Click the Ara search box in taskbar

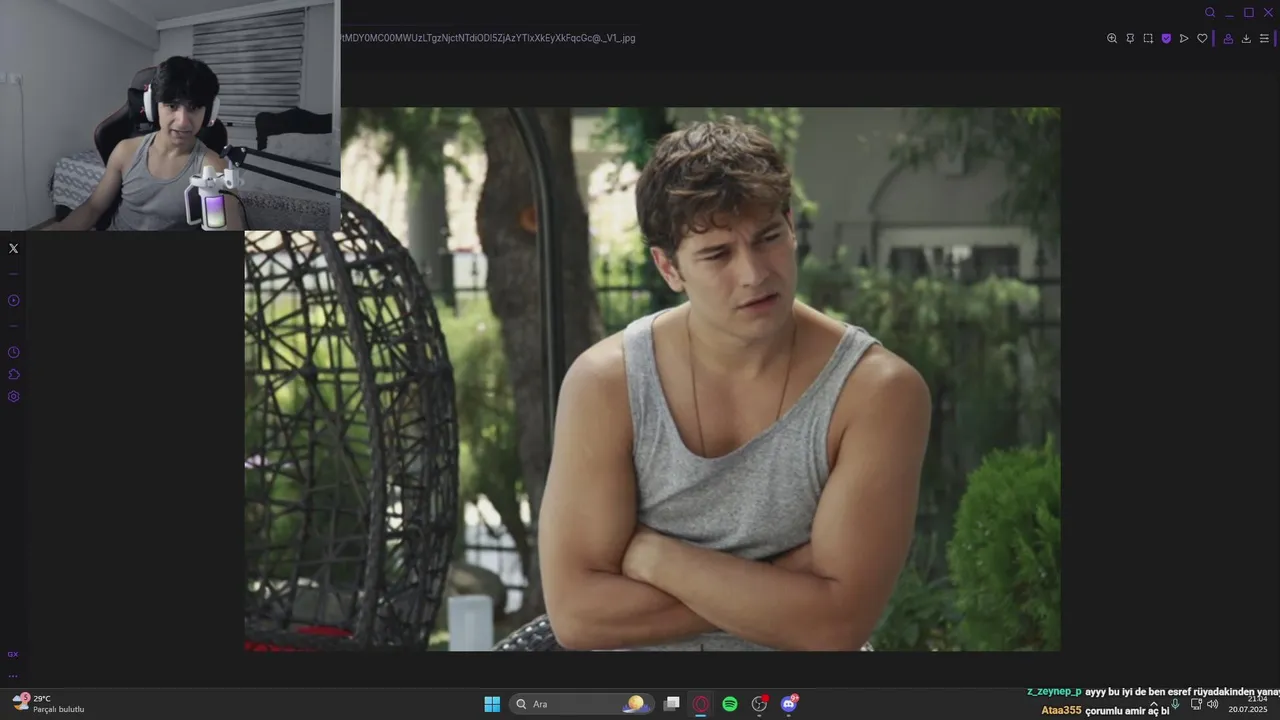[582, 704]
